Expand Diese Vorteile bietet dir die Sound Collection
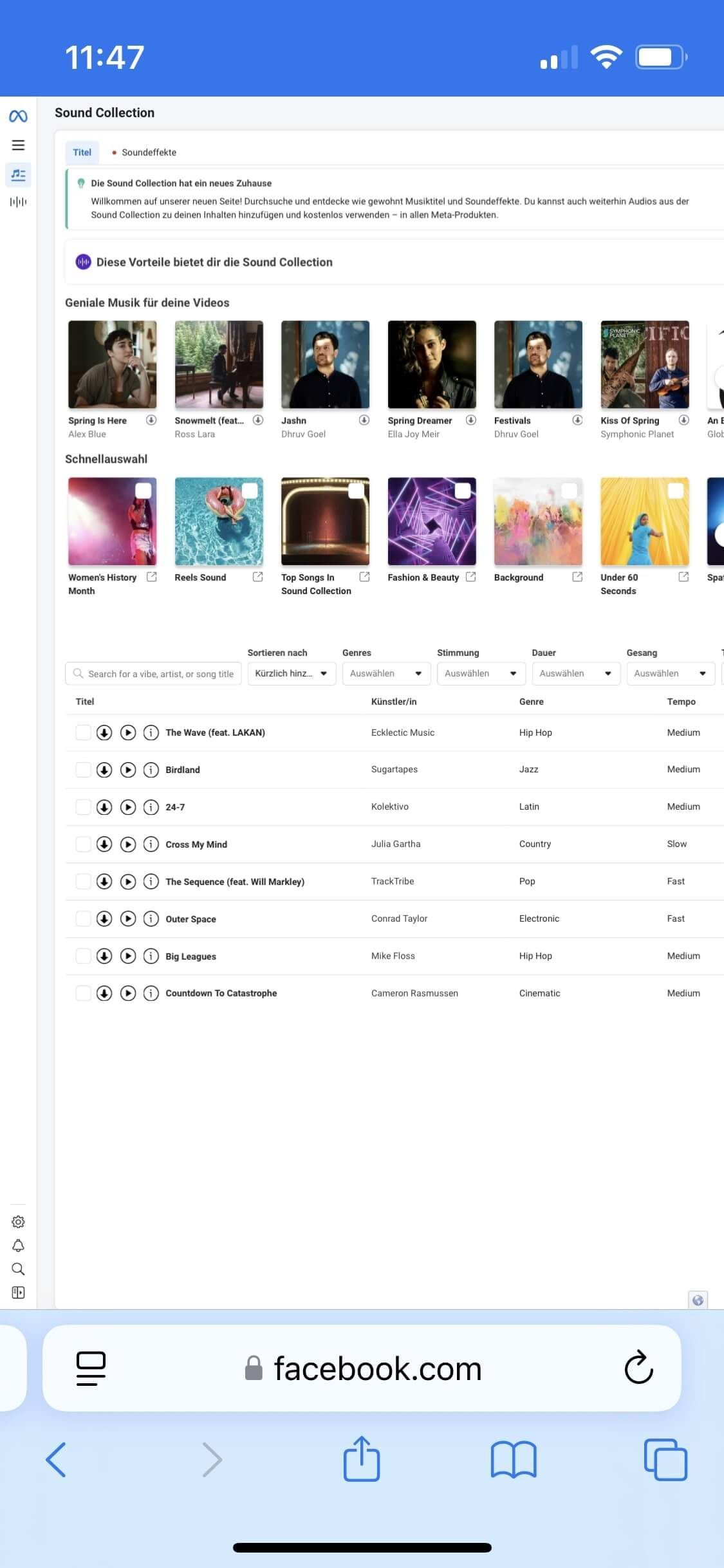724x1568 pixels. click(x=394, y=262)
